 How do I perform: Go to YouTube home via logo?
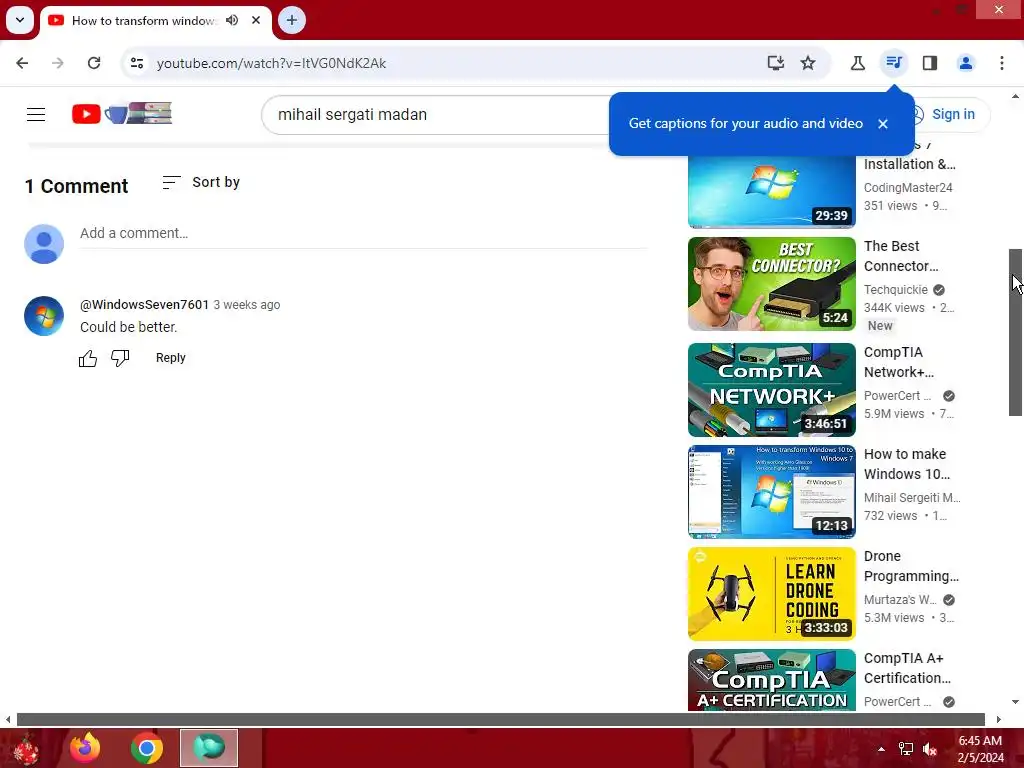point(122,114)
